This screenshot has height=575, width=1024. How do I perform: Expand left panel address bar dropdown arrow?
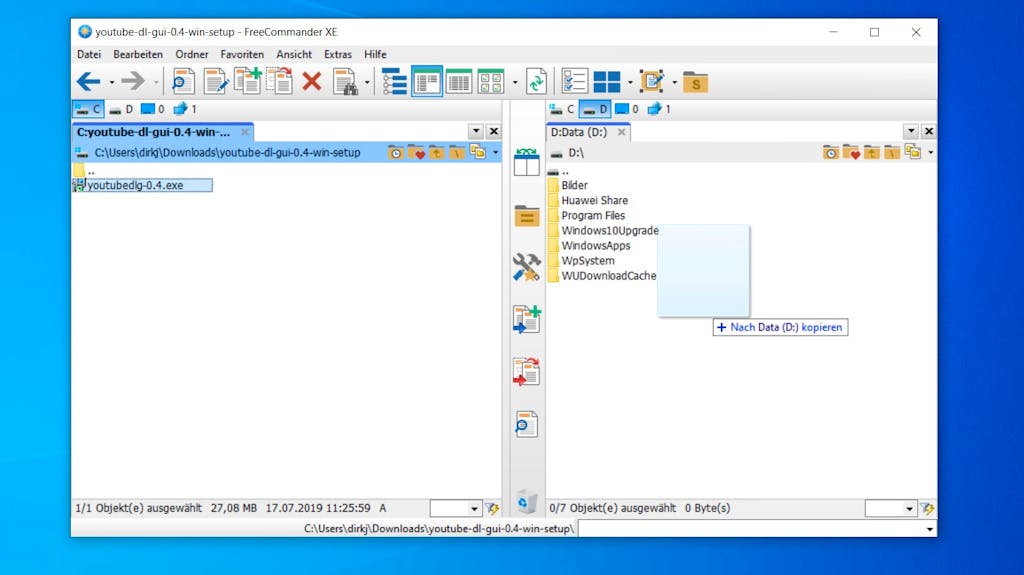point(496,153)
